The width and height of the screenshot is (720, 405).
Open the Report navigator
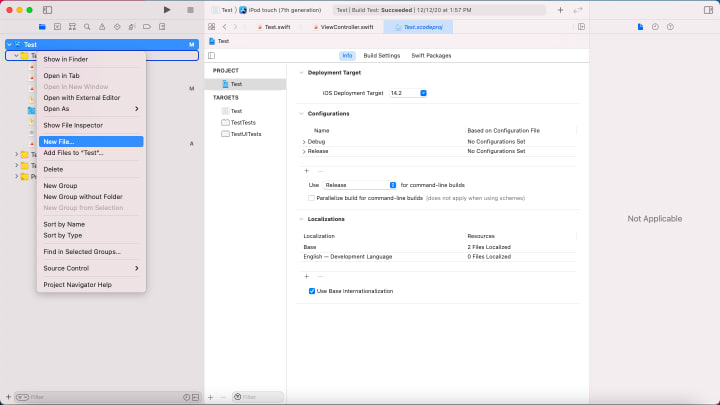[x=162, y=27]
